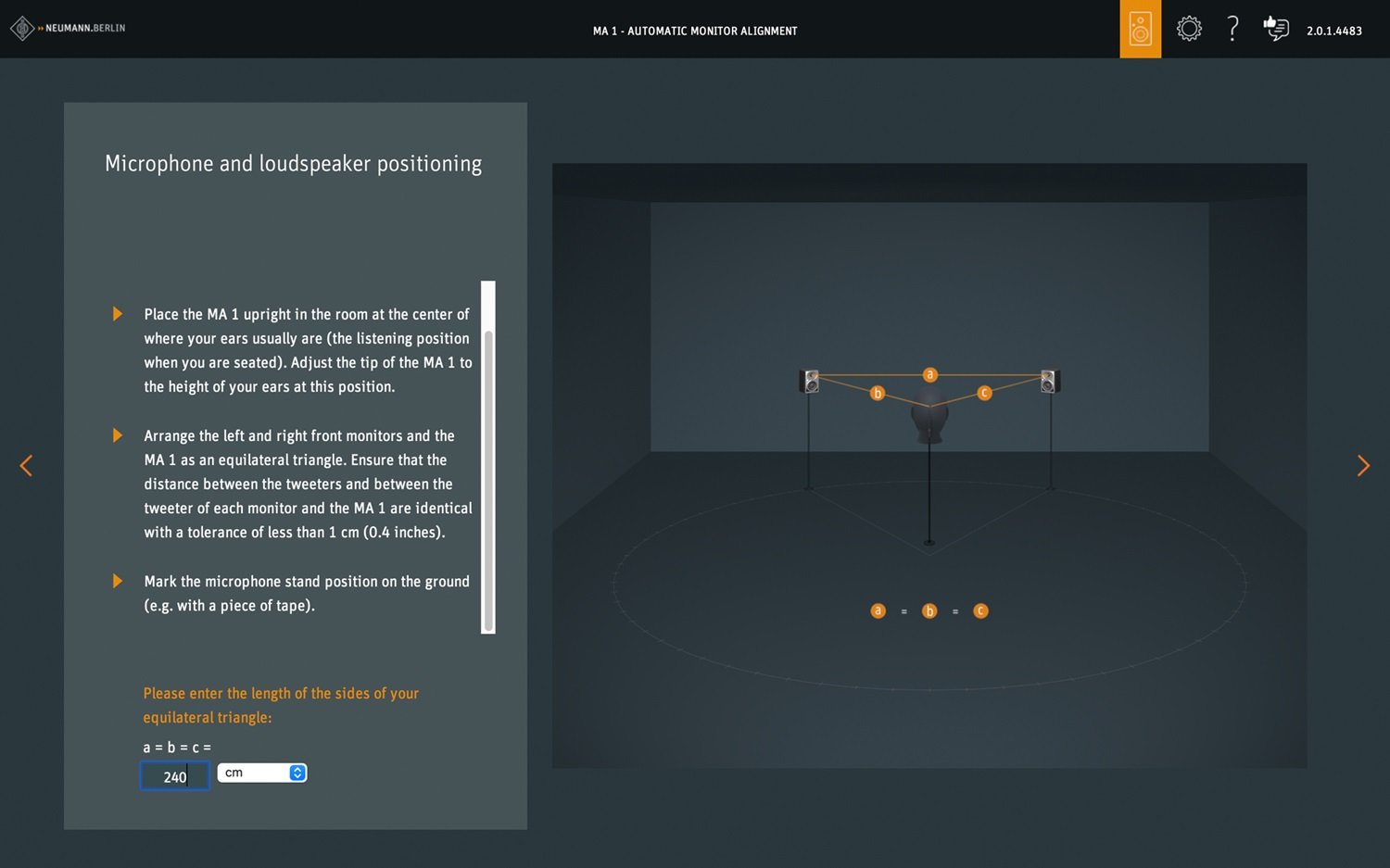Select marker "b" on the triangle's left side

pyautogui.click(x=878, y=394)
